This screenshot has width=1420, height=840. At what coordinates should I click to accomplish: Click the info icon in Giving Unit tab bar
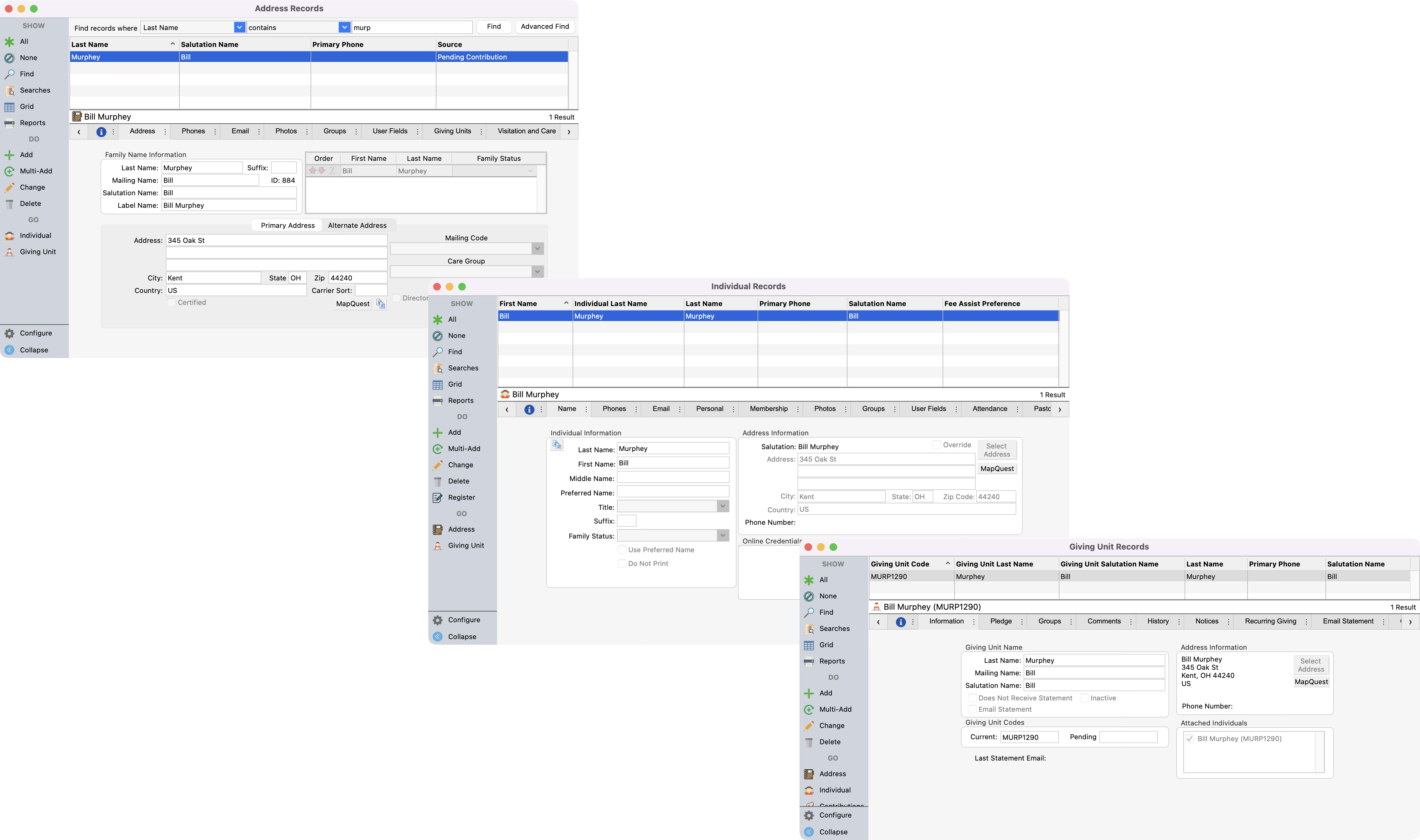[x=901, y=622]
